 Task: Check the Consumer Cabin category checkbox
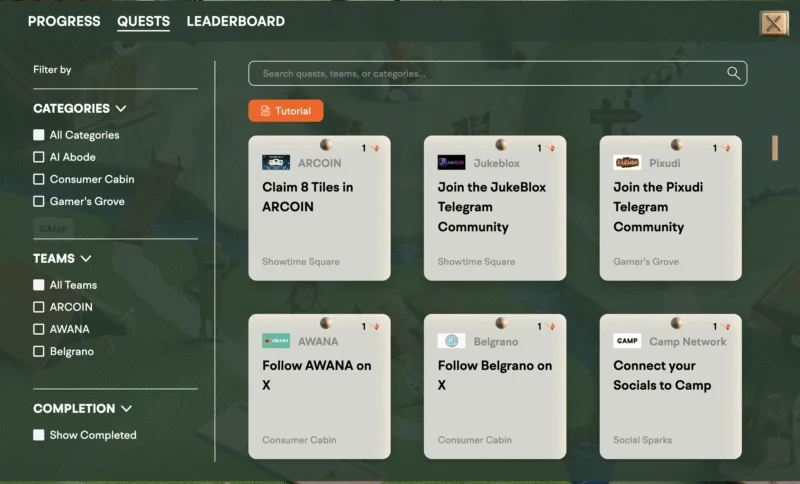[x=39, y=179]
